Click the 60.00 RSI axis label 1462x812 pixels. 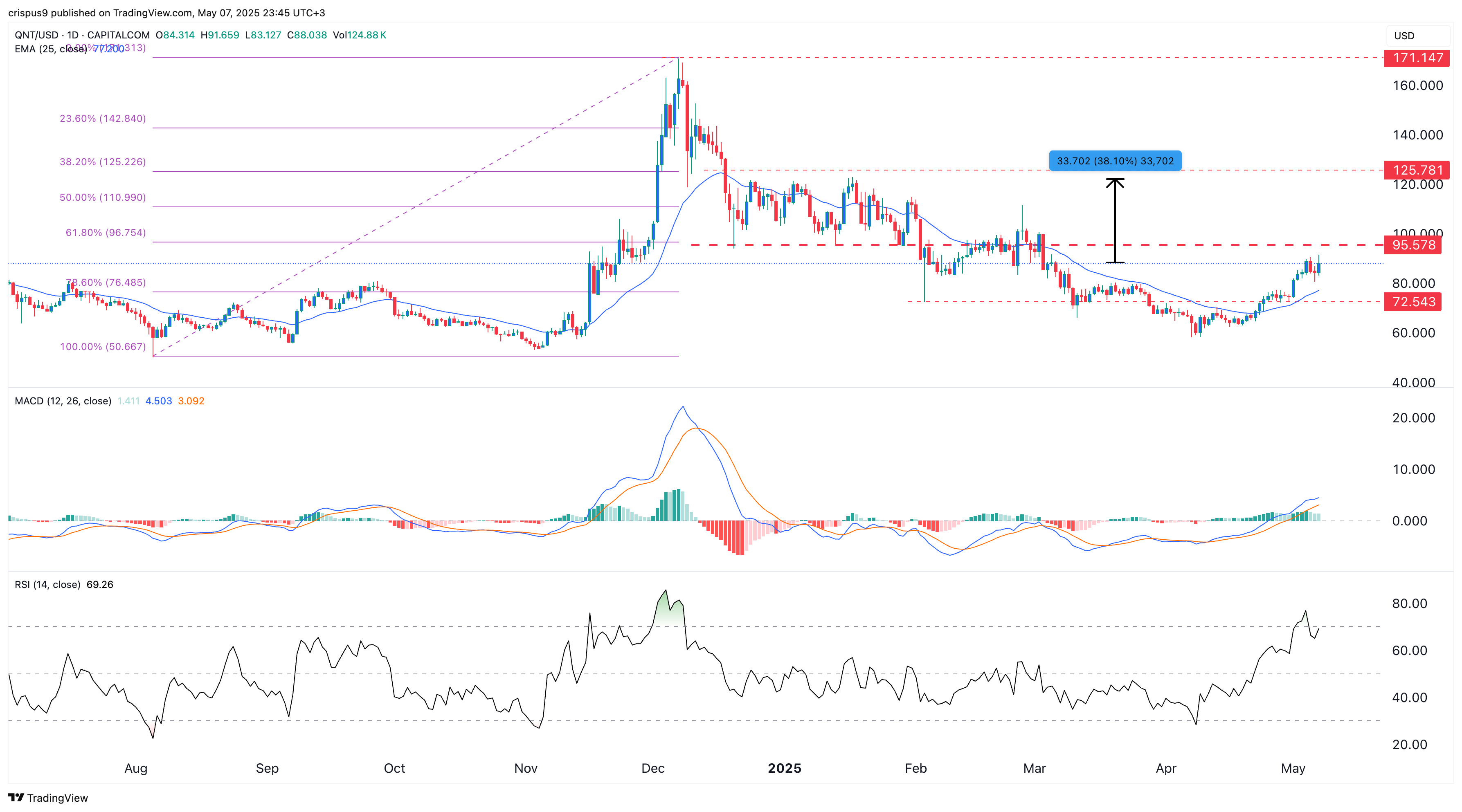[1409, 650]
